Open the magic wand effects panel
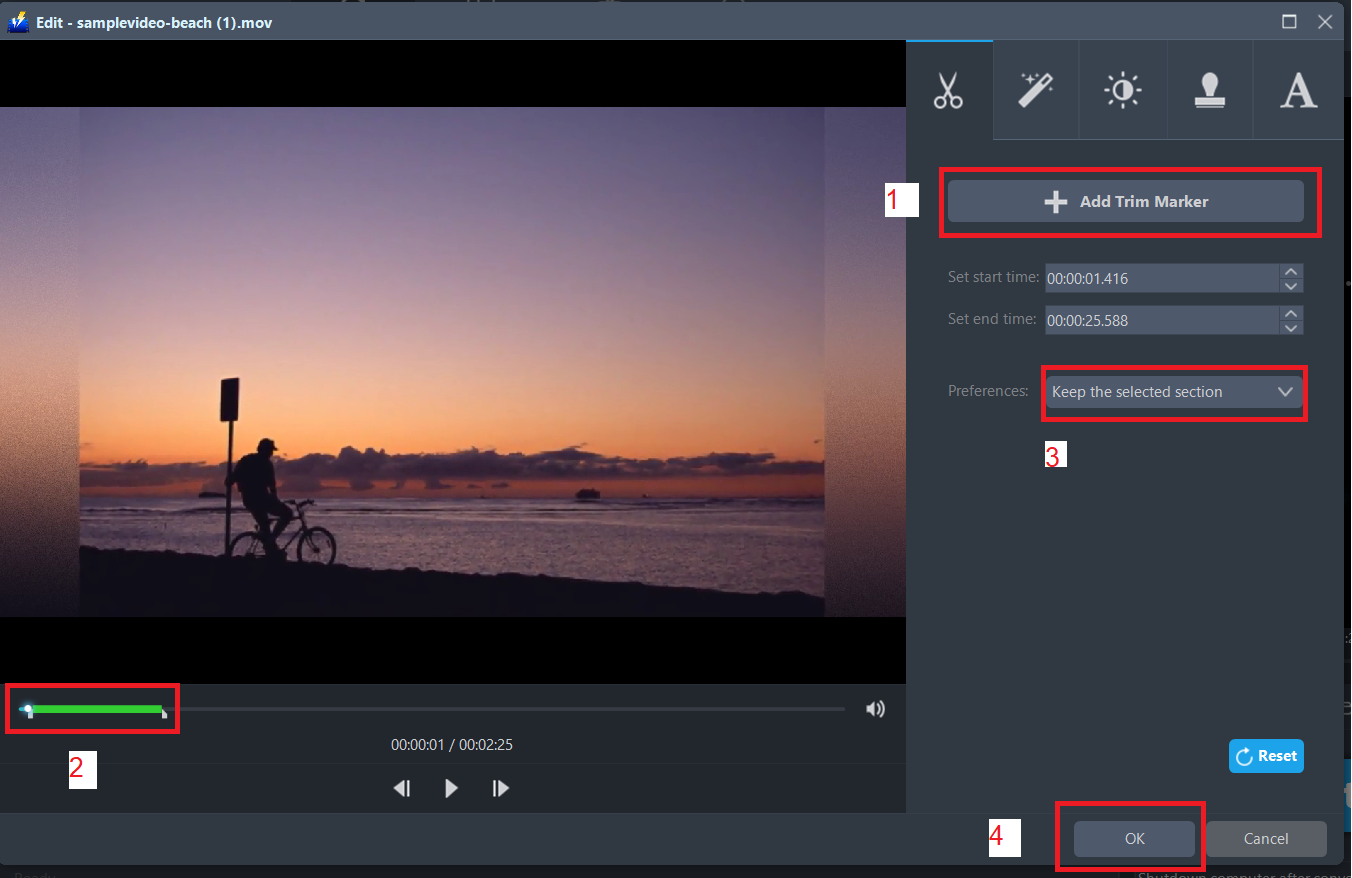This screenshot has height=878, width=1352. coord(1035,90)
